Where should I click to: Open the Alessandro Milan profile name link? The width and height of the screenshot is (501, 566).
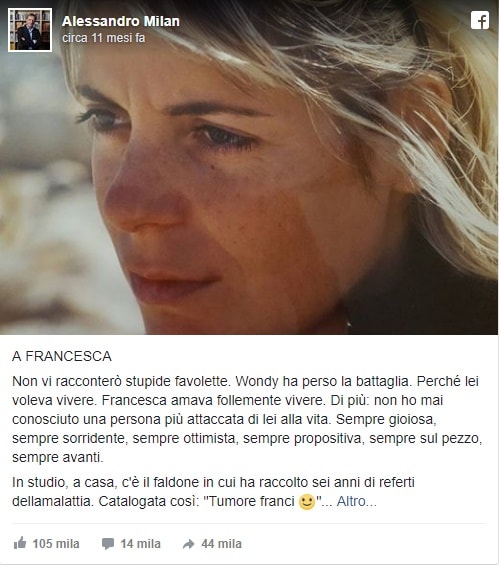pyautogui.click(x=121, y=21)
